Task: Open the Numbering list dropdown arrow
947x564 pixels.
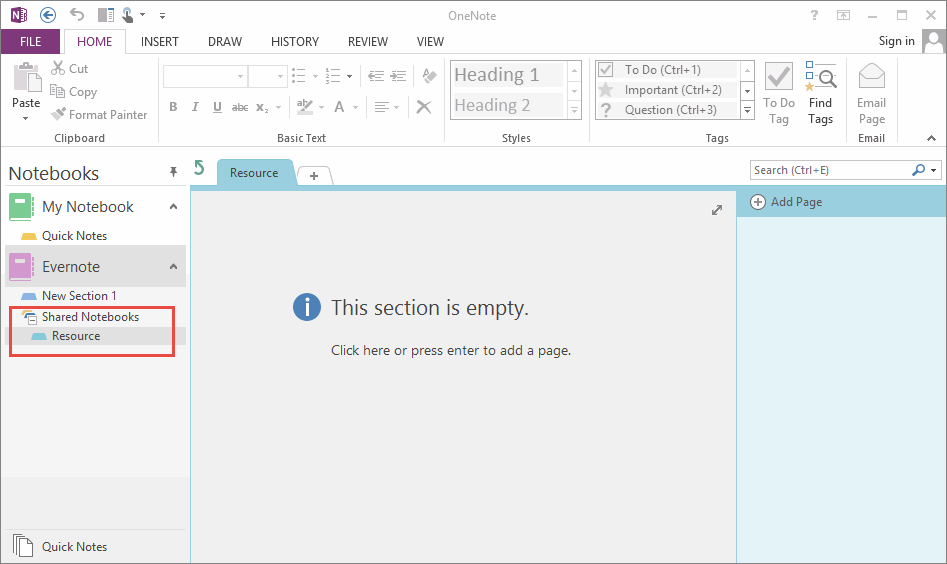Action: pyautogui.click(x=349, y=77)
